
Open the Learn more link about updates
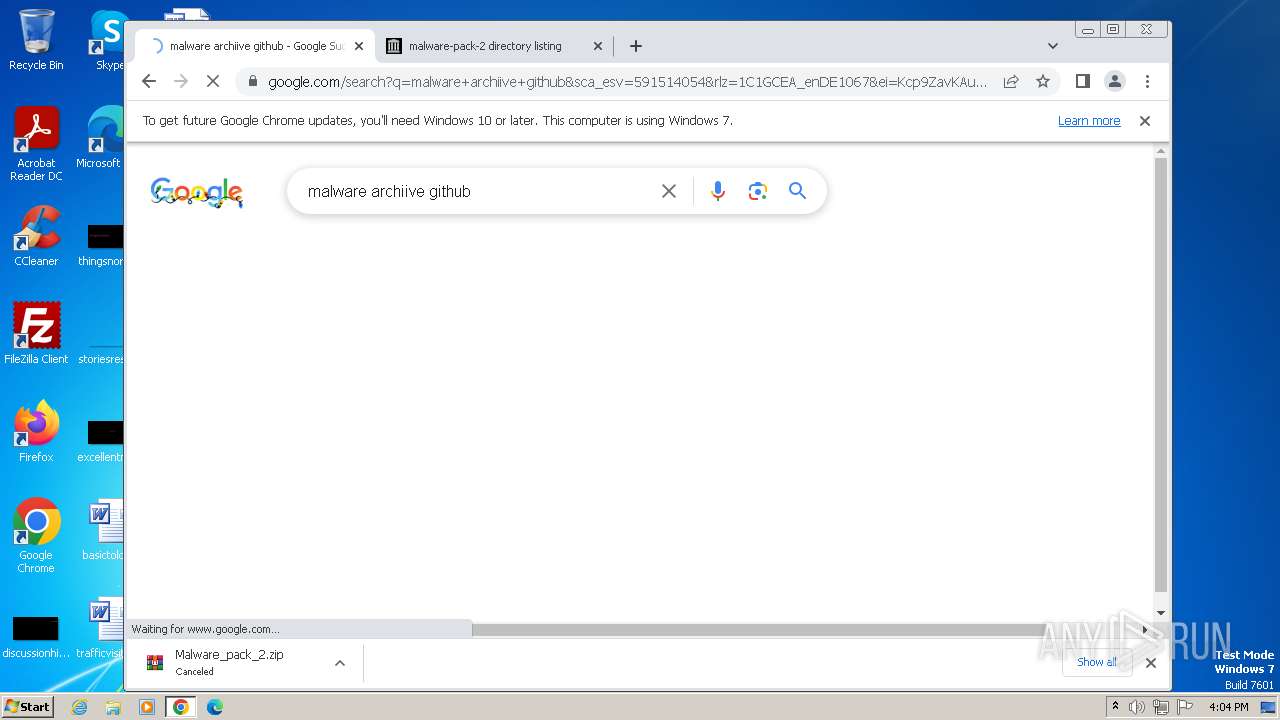1089,121
